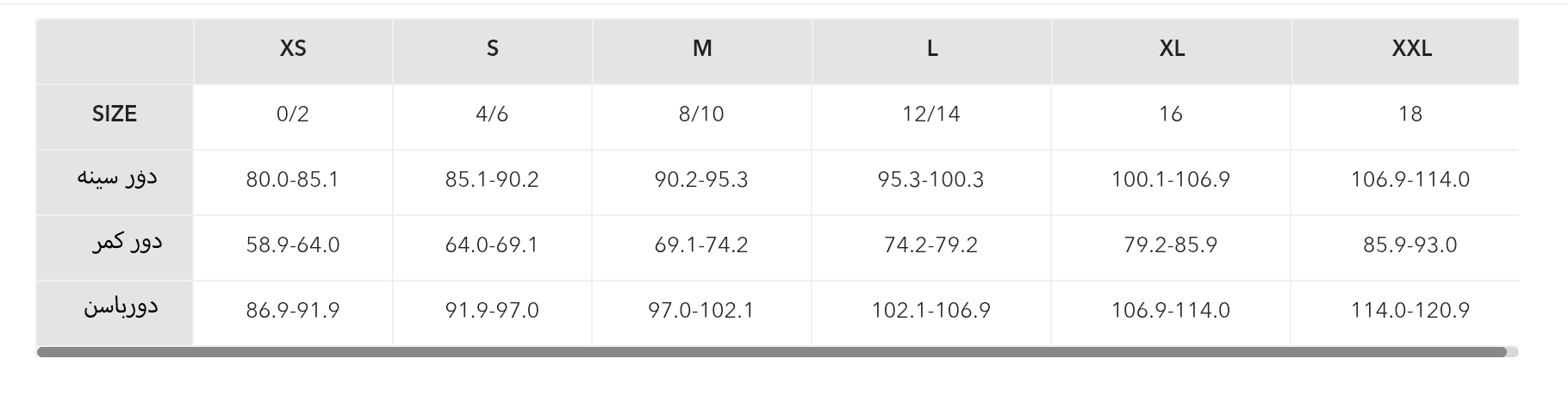Click the دور سینه row label
The image size is (1568, 396).
[x=117, y=179]
